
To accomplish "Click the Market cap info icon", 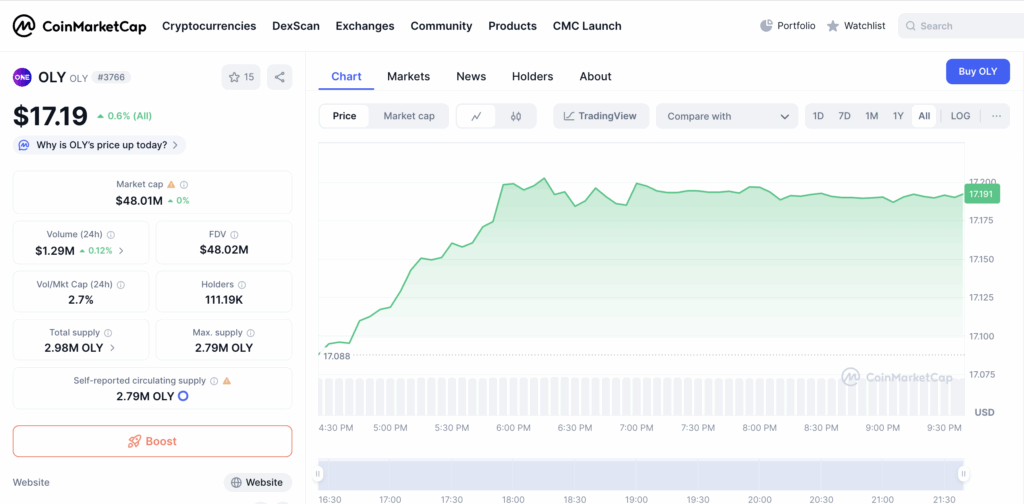I will [x=184, y=185].
